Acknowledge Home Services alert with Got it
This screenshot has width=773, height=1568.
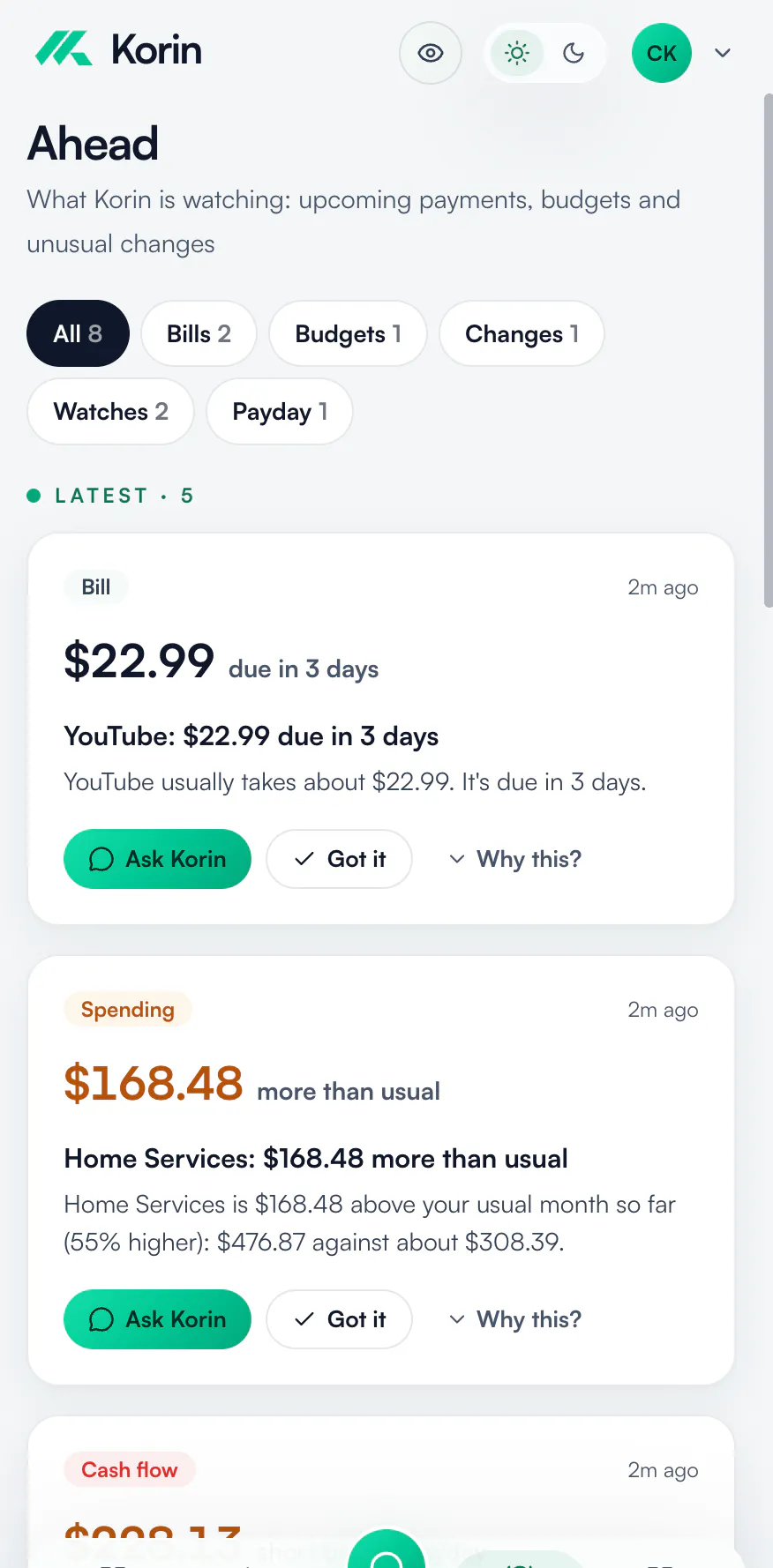point(339,1319)
